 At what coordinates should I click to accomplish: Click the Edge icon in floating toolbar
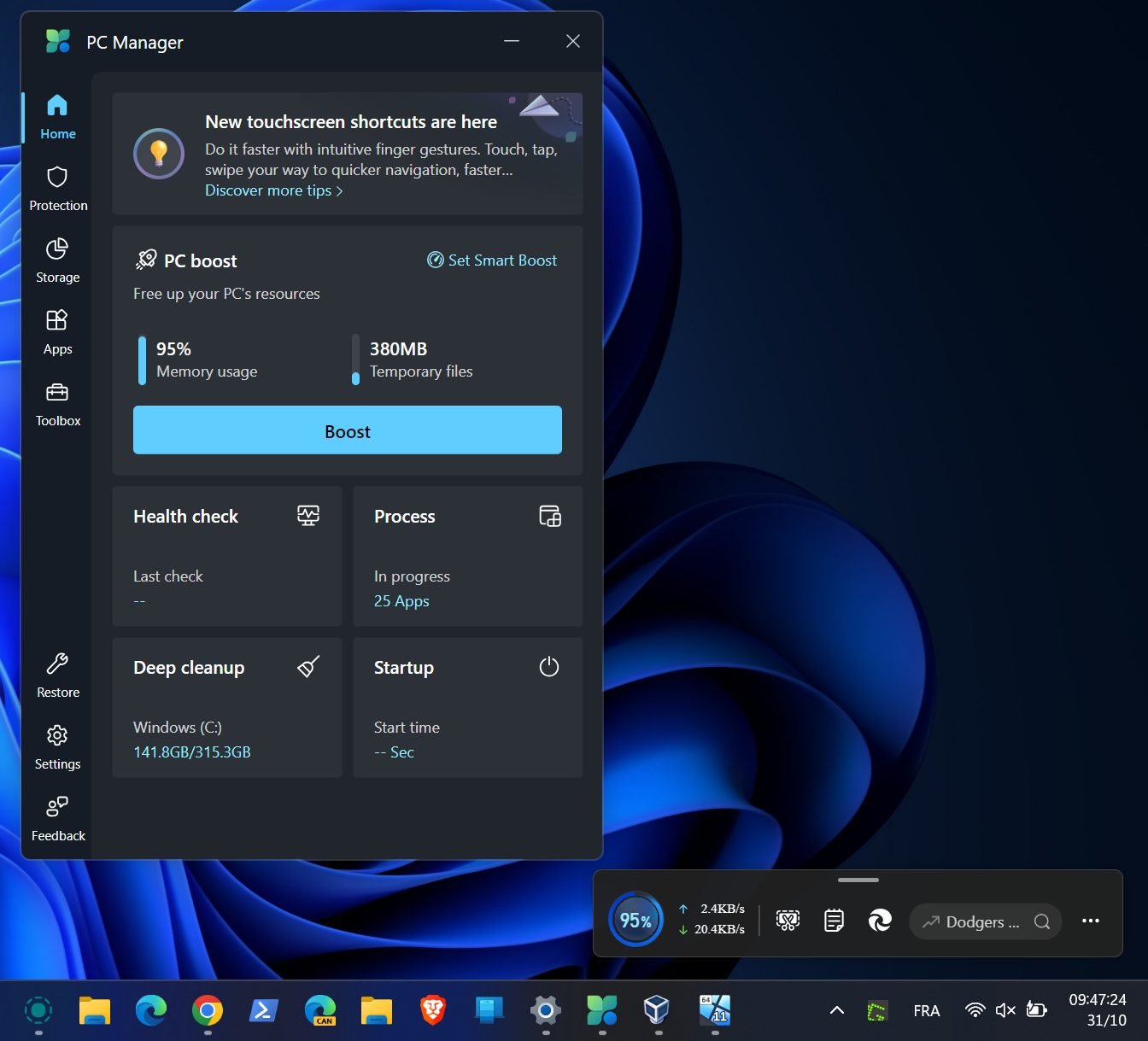(x=880, y=921)
